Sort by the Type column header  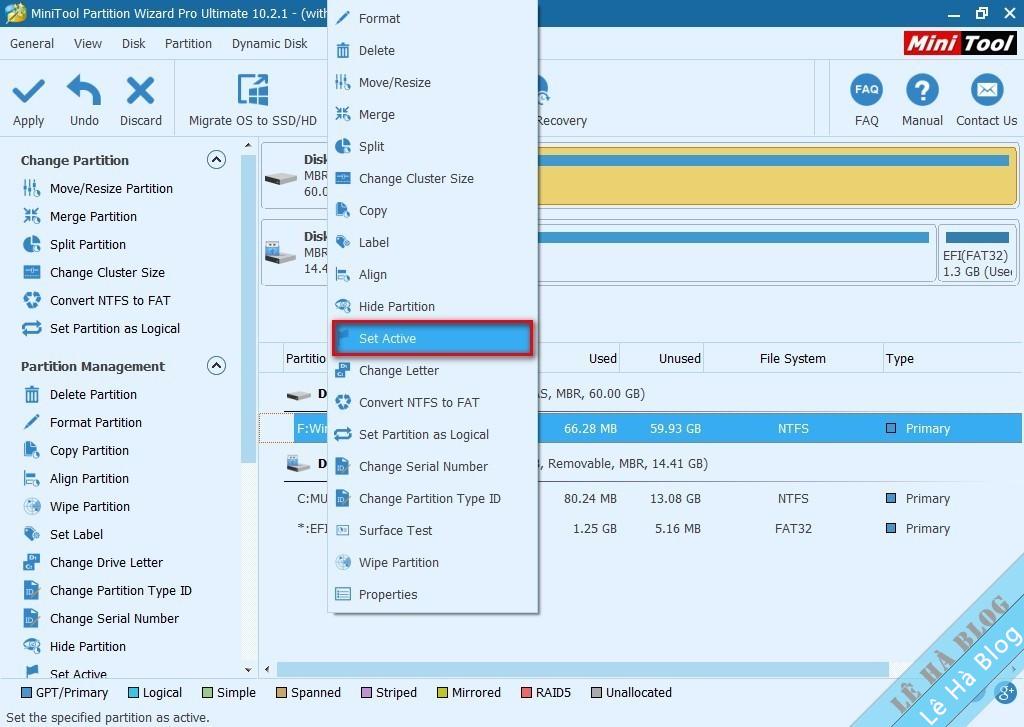tap(952, 359)
